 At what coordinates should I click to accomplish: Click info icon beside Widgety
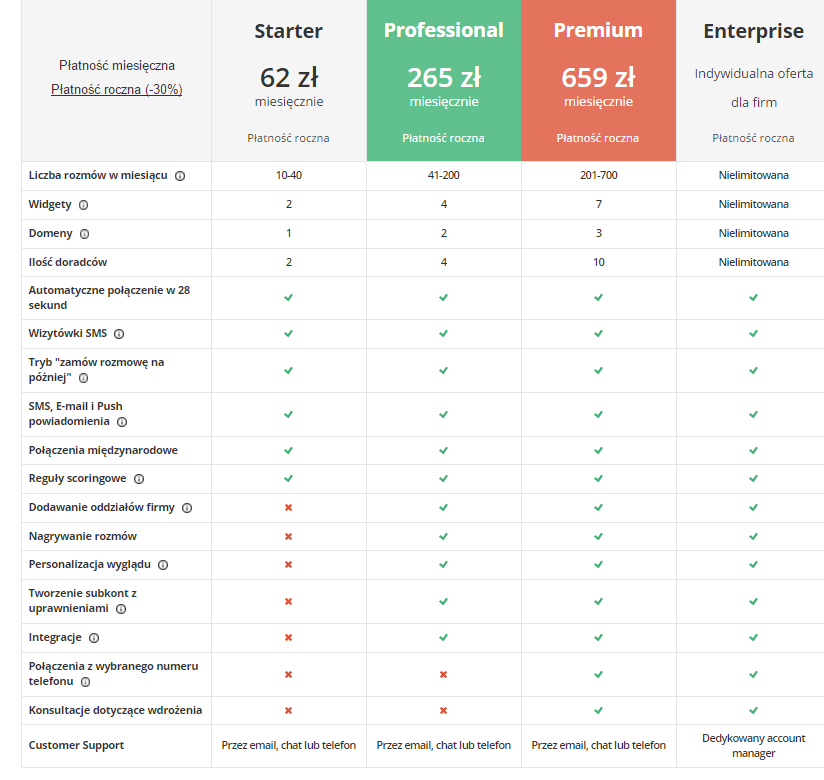coord(84,205)
